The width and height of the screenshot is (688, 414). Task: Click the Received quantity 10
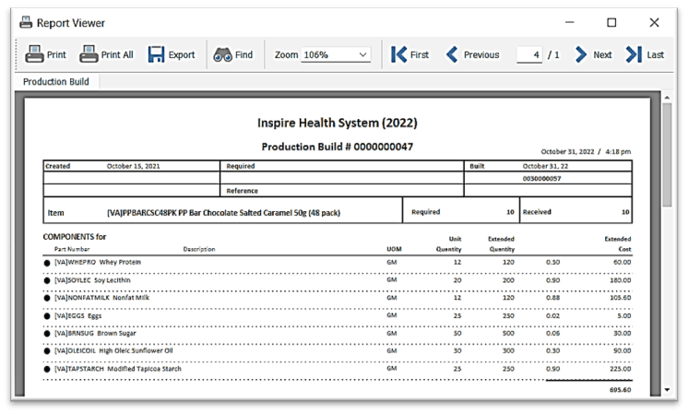(625, 212)
